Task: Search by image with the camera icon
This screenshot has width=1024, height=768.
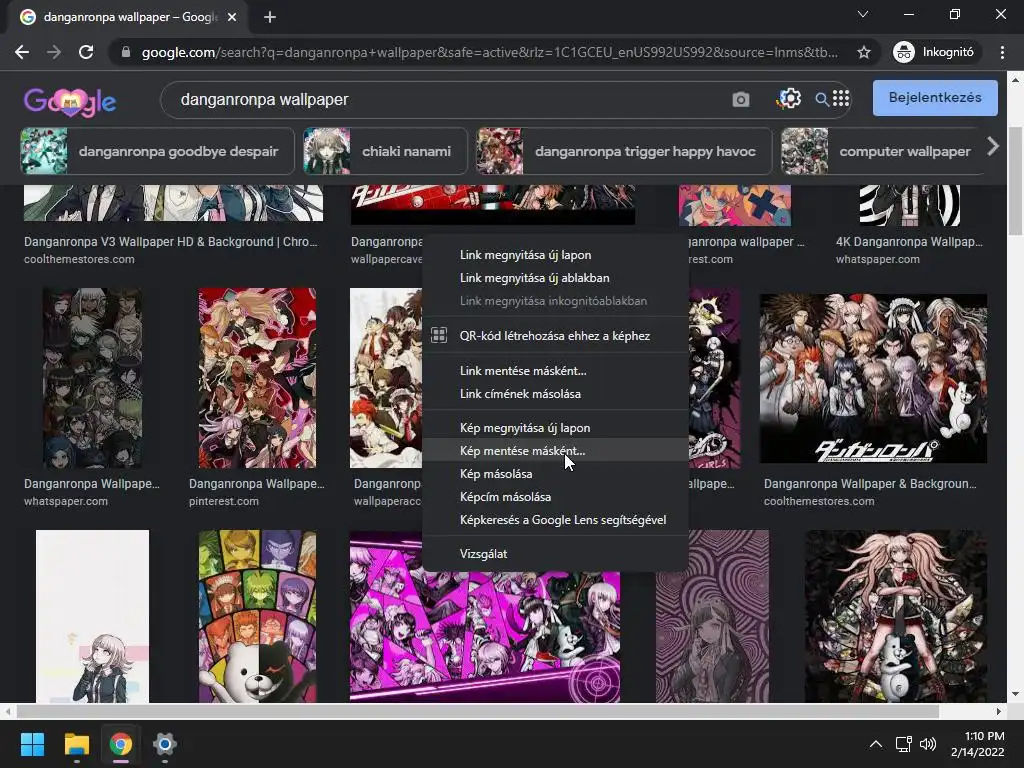Action: click(741, 99)
